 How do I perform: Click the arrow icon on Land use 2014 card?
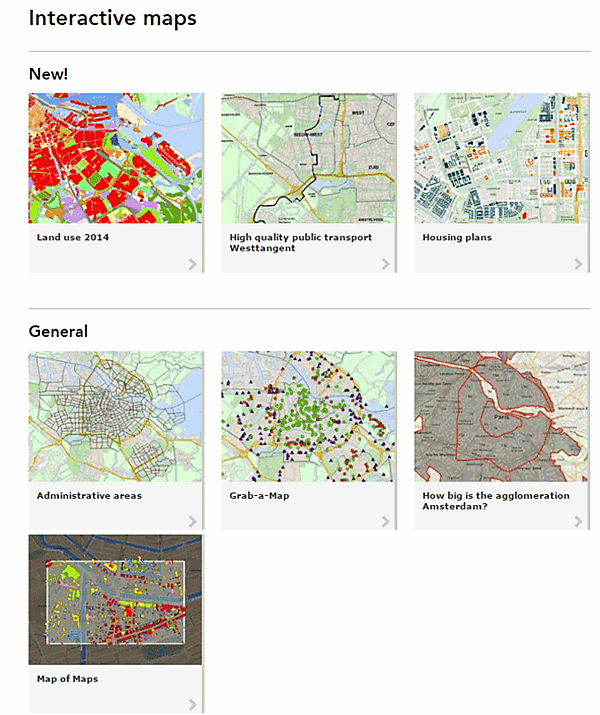[x=192, y=264]
